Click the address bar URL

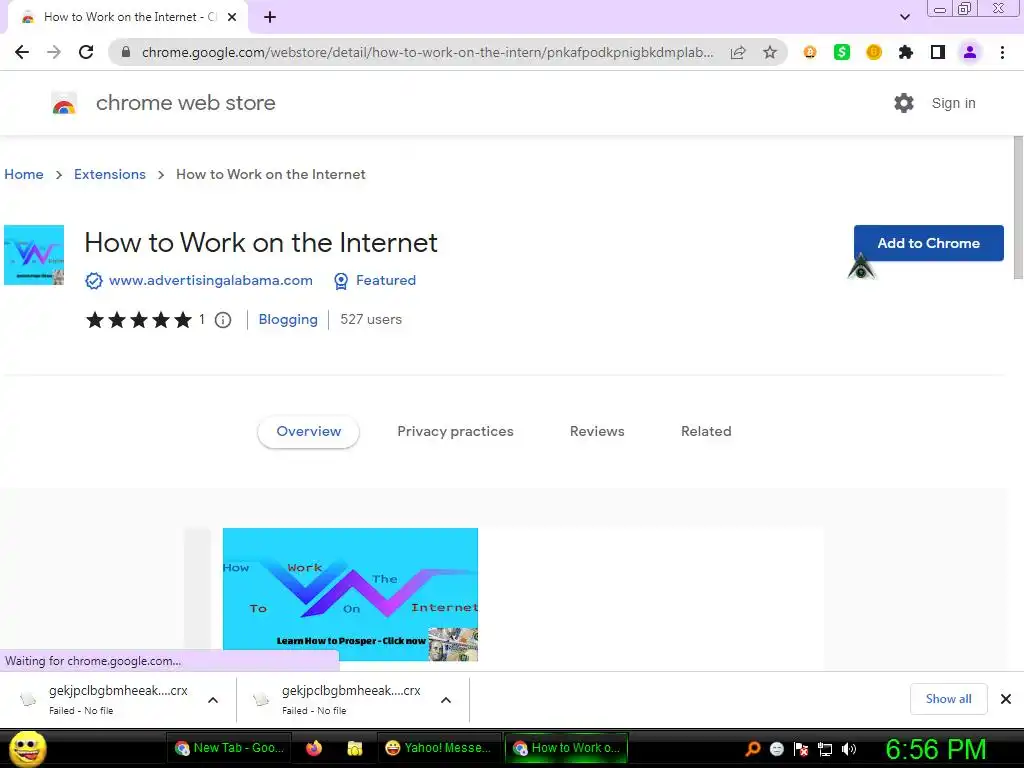[427, 52]
